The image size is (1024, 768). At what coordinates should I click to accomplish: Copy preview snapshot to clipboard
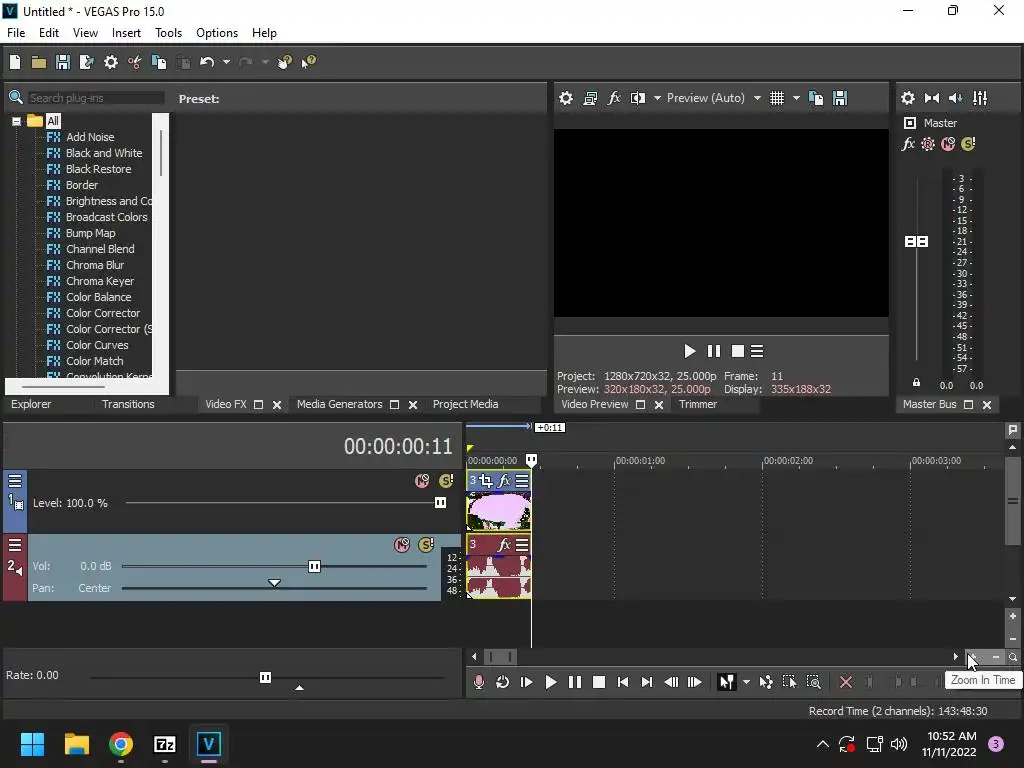point(816,98)
